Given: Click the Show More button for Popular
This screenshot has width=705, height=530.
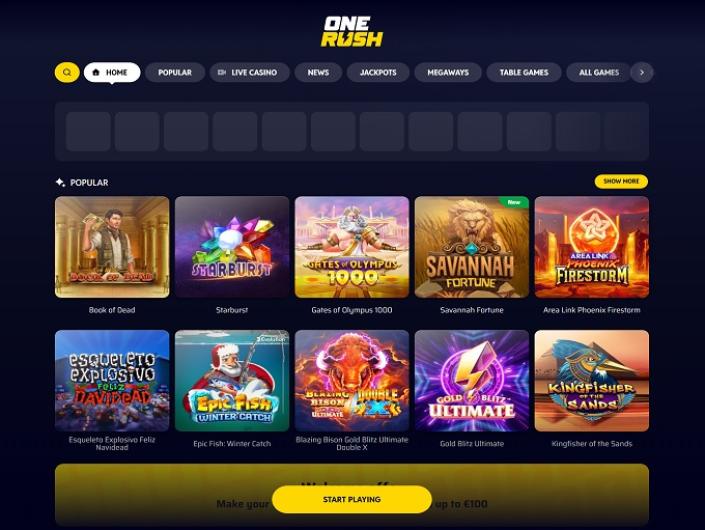Looking at the screenshot, I should pyautogui.click(x=621, y=181).
